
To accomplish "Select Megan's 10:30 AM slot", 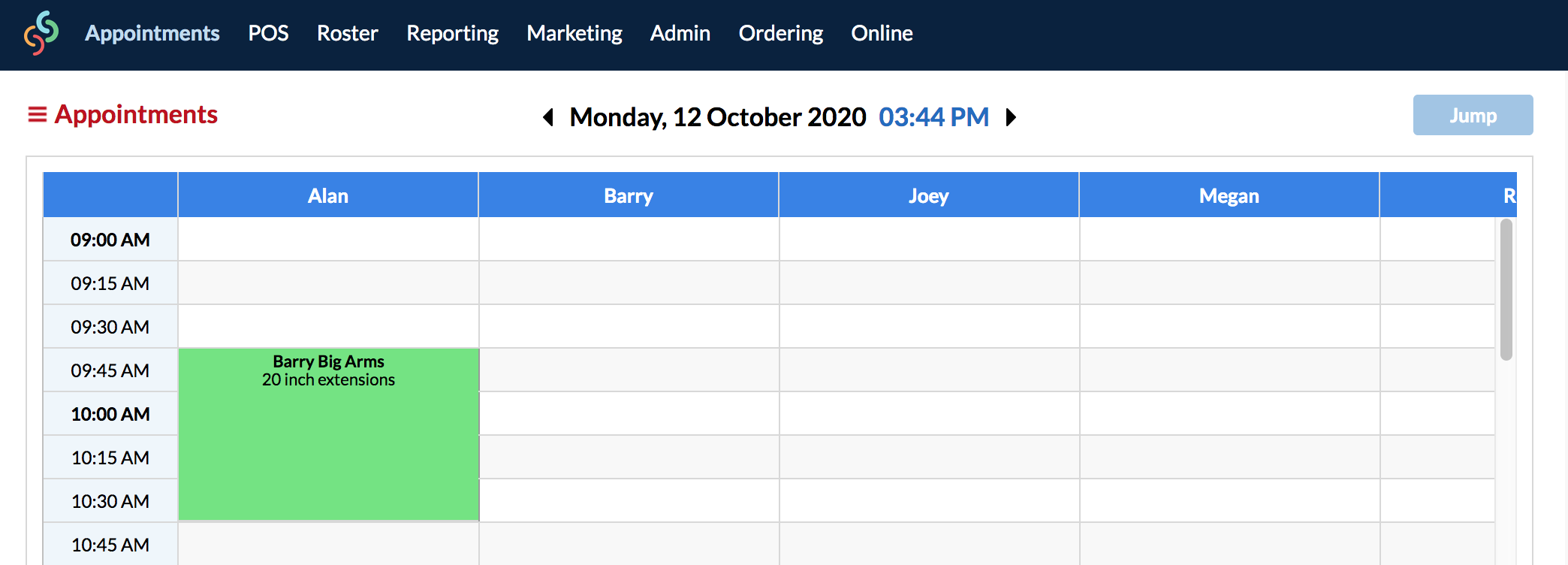I will (1230, 501).
